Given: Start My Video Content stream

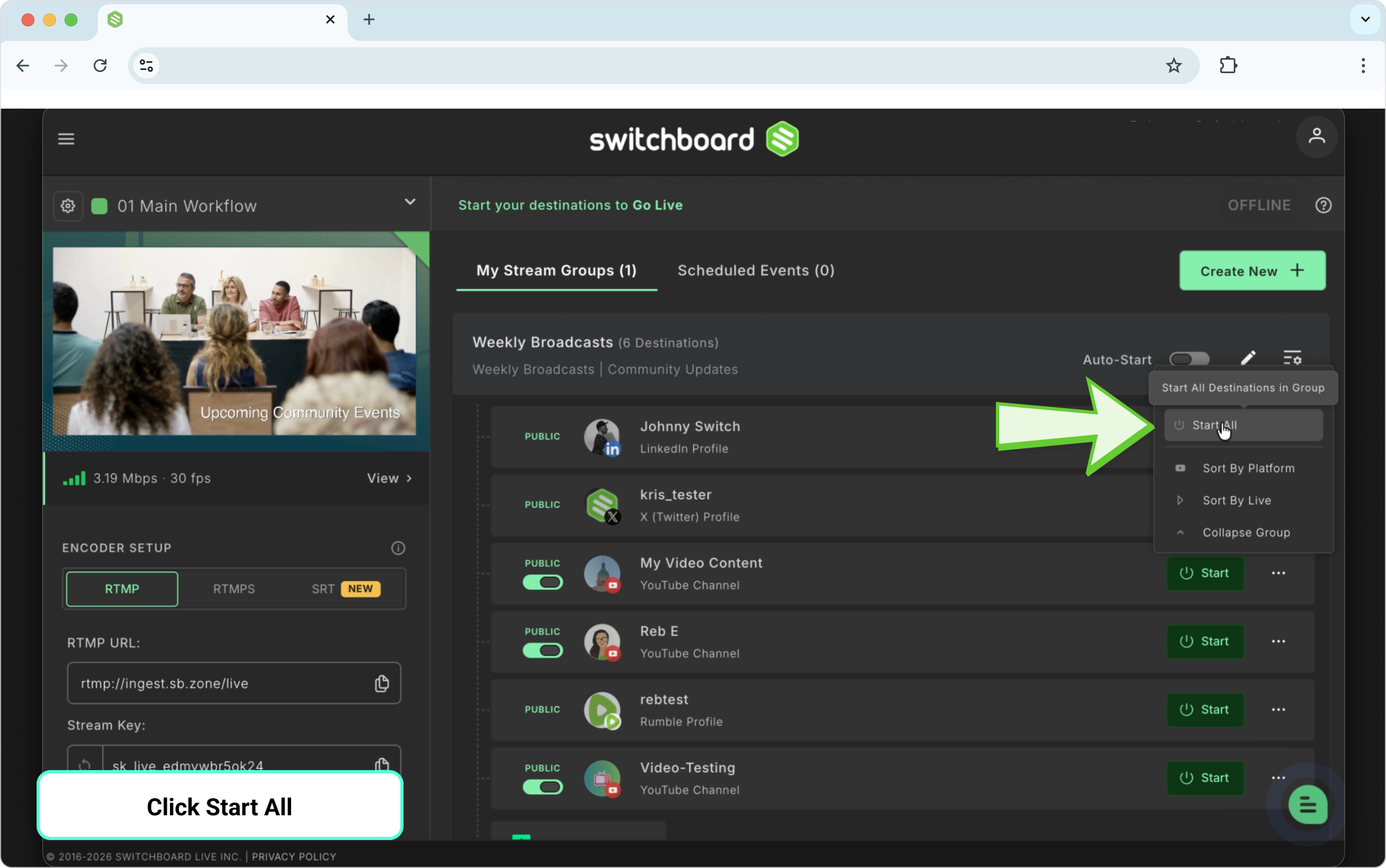Looking at the screenshot, I should click(x=1205, y=573).
